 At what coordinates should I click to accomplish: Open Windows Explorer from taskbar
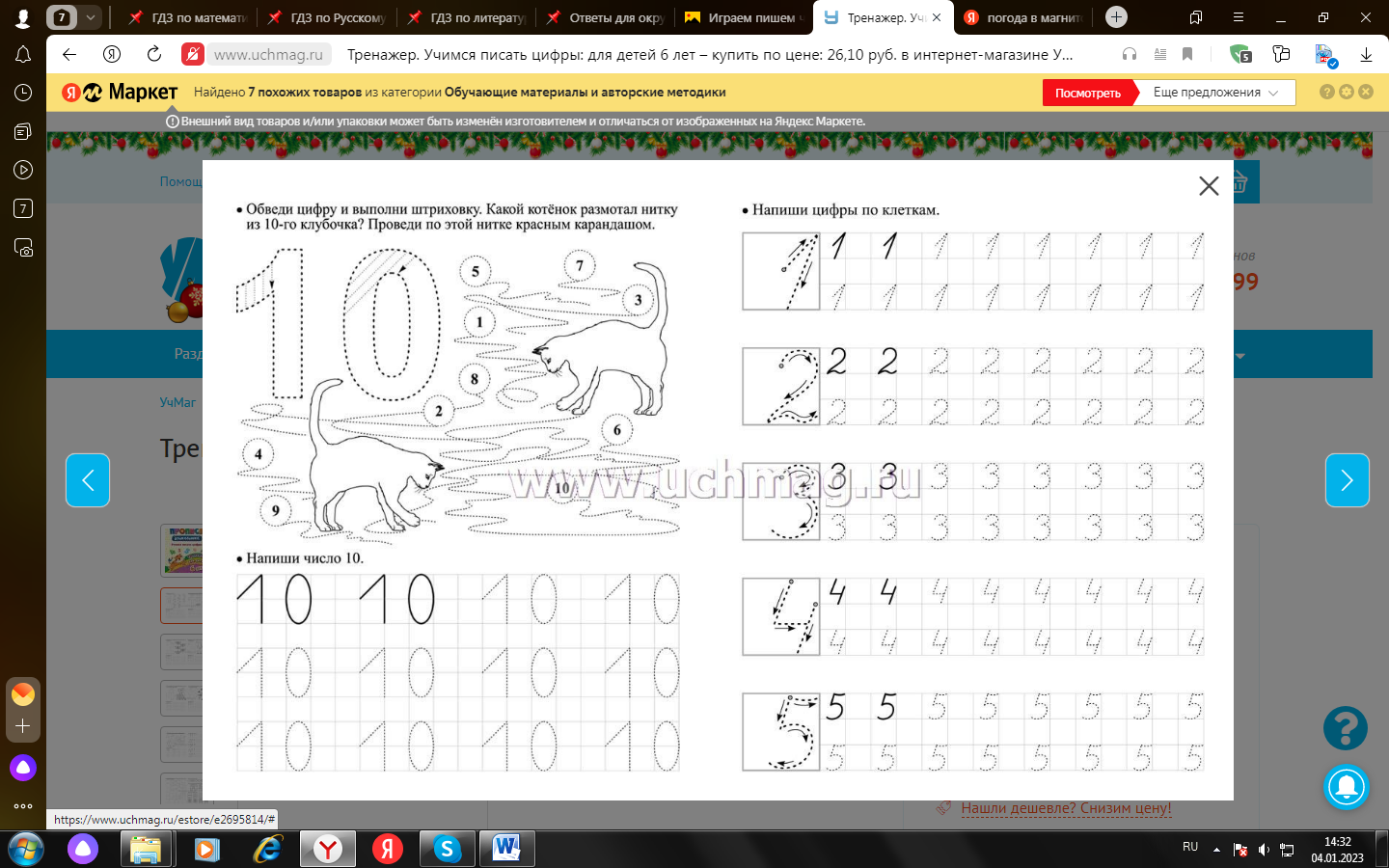(146, 850)
